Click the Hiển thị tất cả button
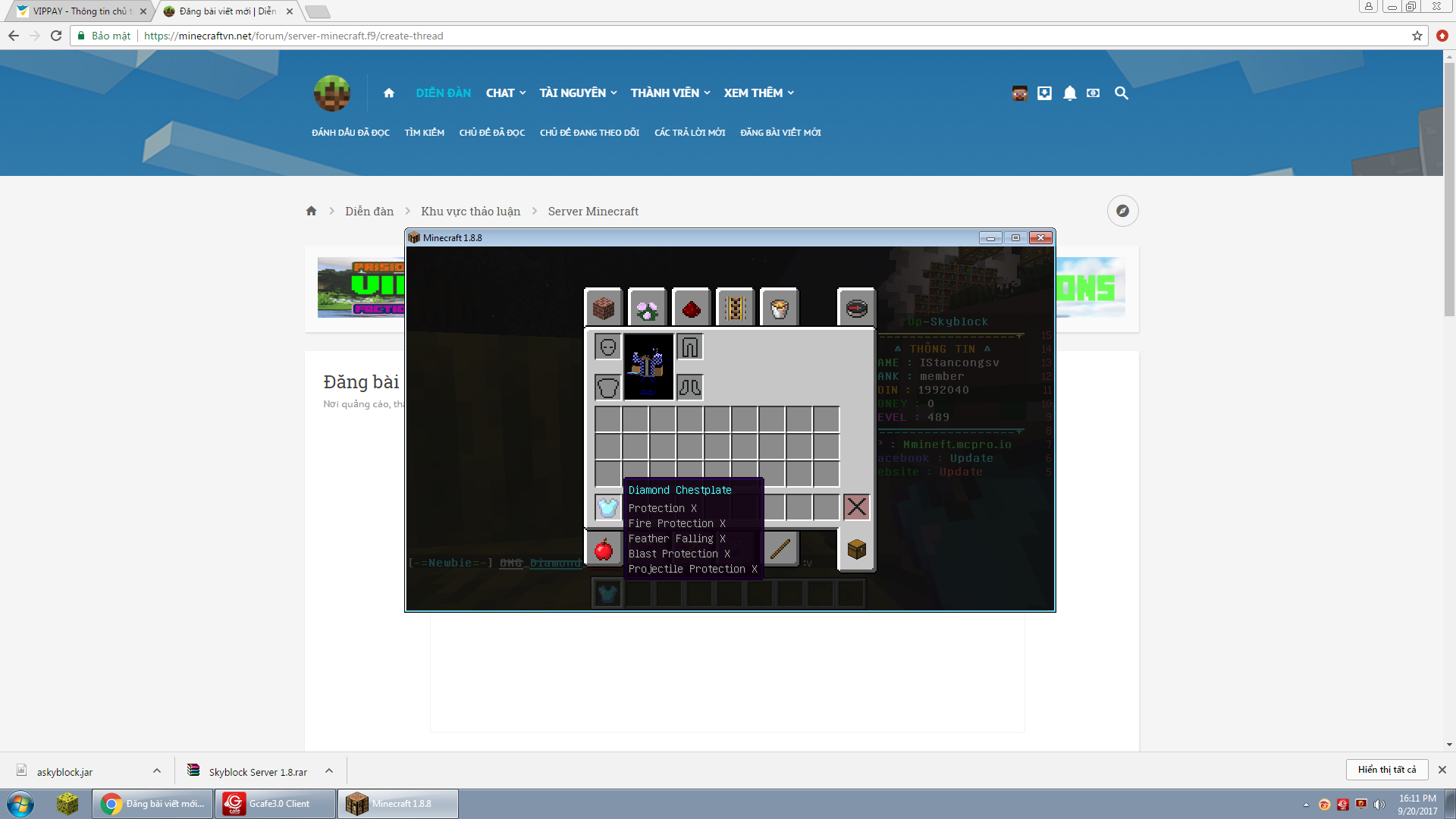 click(1386, 770)
